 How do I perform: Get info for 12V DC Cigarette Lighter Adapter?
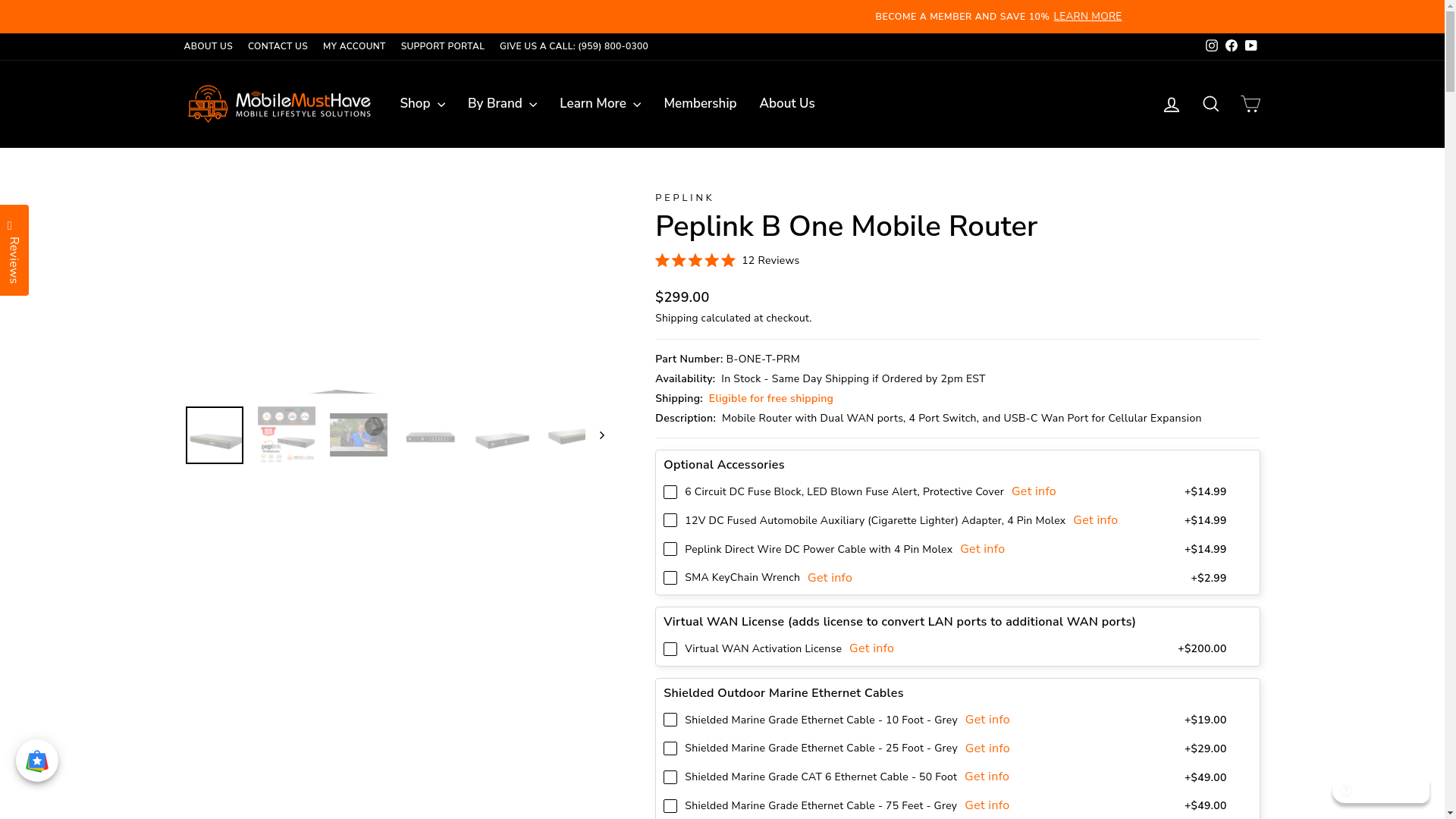1095,520
